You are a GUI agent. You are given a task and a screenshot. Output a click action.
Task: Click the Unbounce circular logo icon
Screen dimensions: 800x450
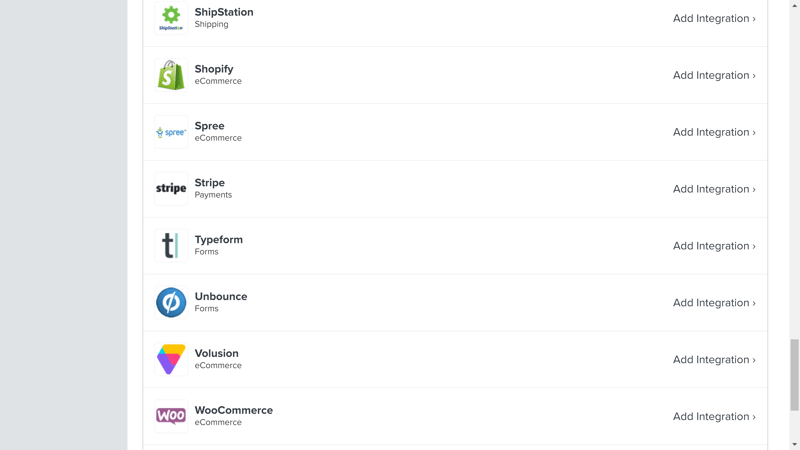[x=171, y=303]
